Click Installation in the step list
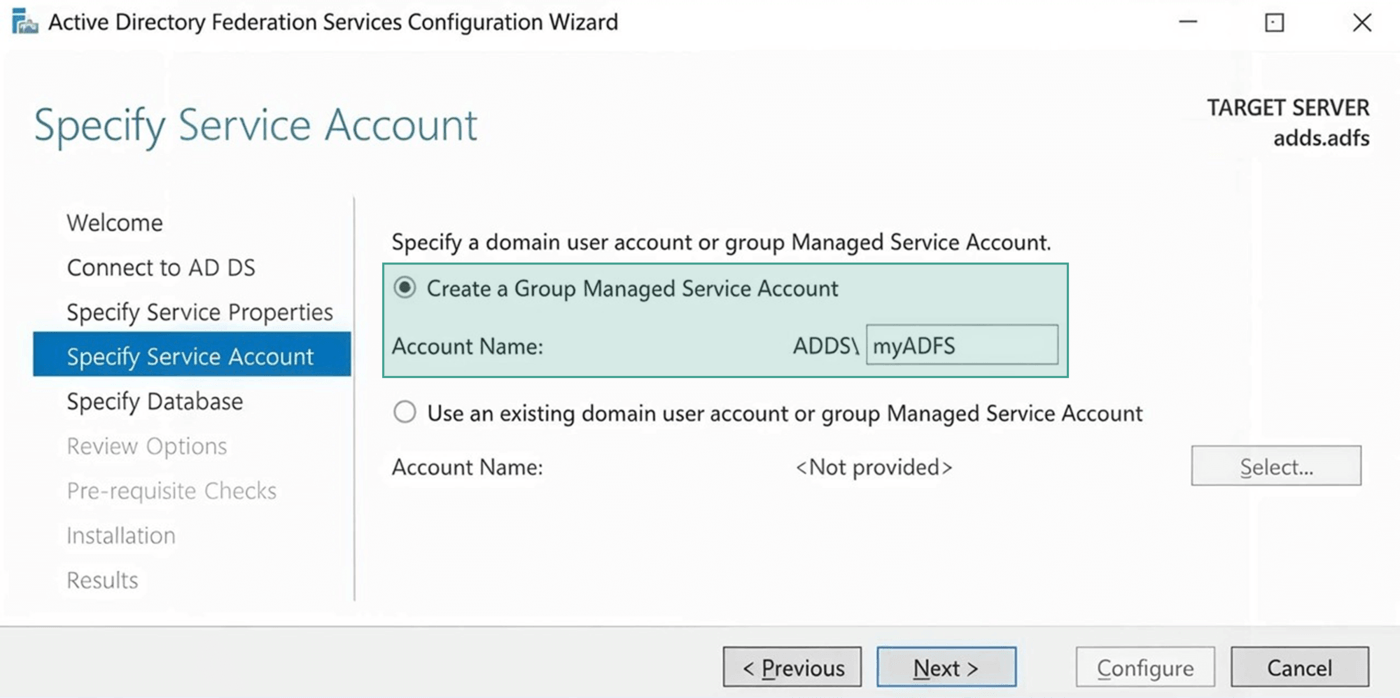 point(120,536)
